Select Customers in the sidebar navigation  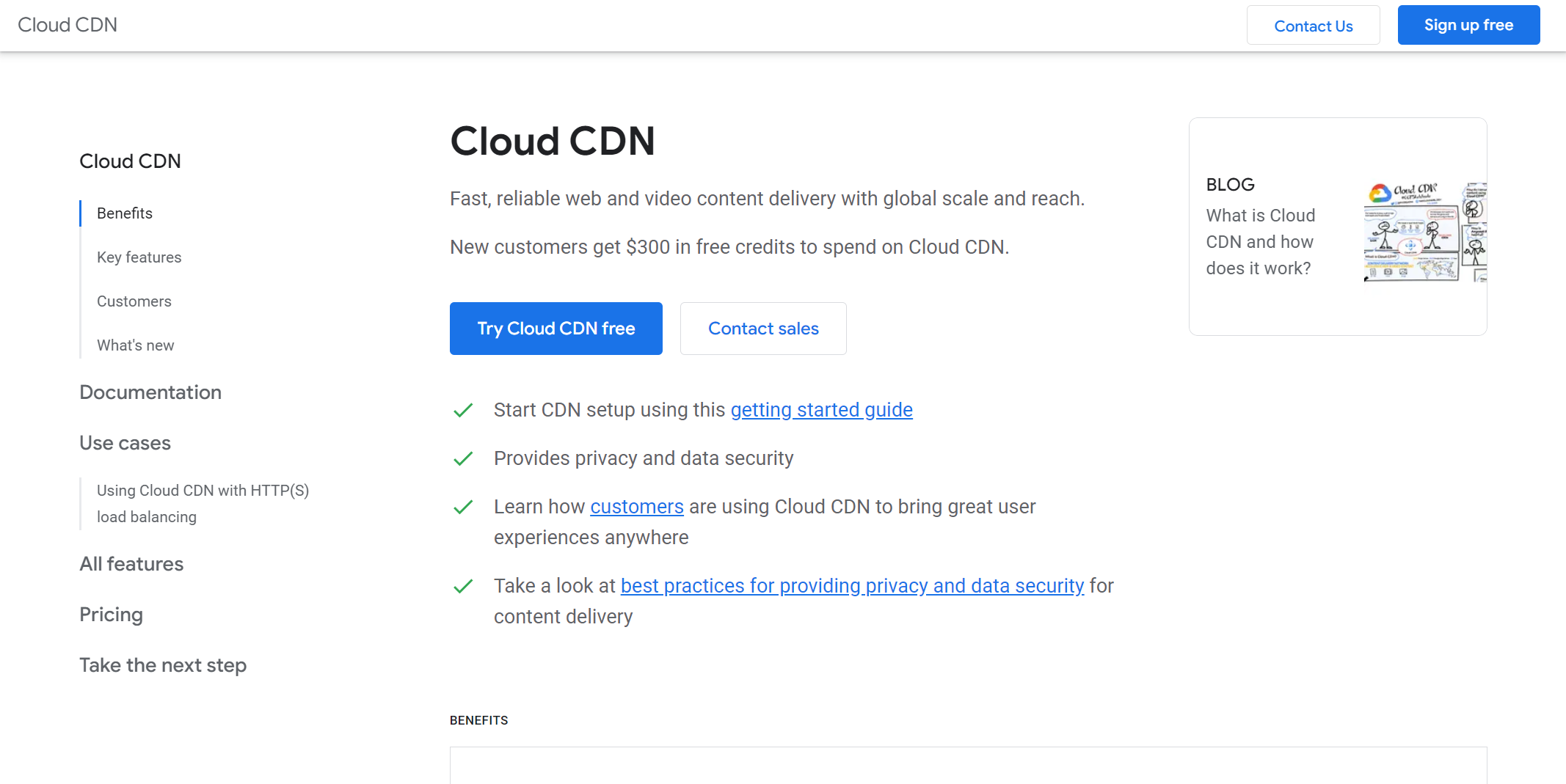point(134,301)
